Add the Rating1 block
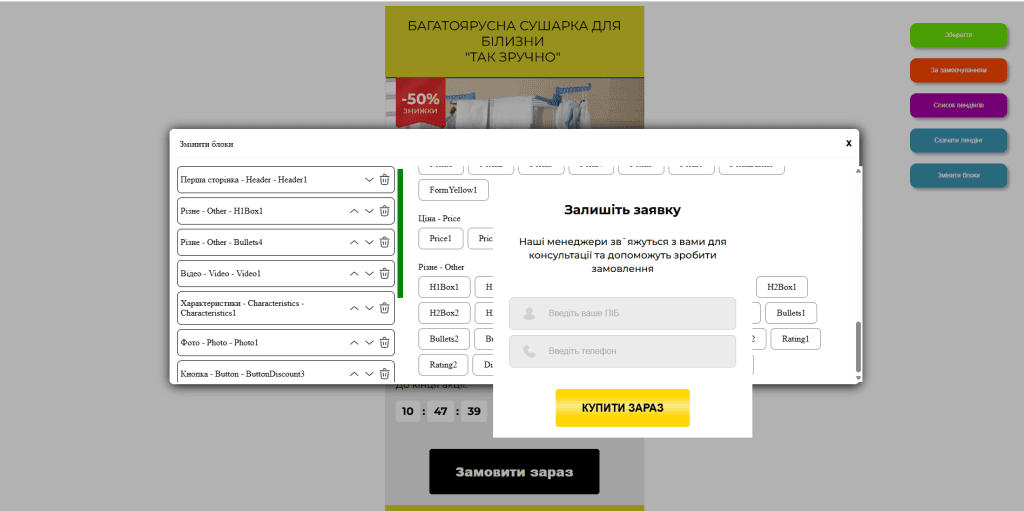Viewport: 1024px width, 511px height. click(795, 339)
